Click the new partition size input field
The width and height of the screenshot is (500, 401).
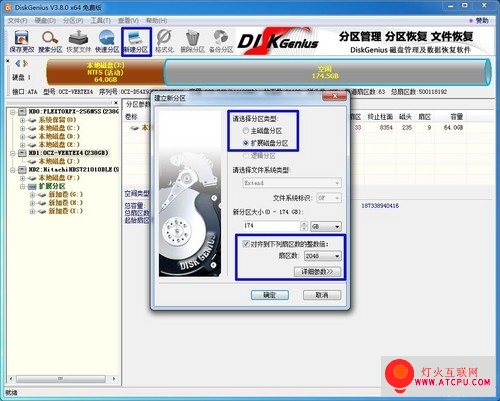[271, 226]
